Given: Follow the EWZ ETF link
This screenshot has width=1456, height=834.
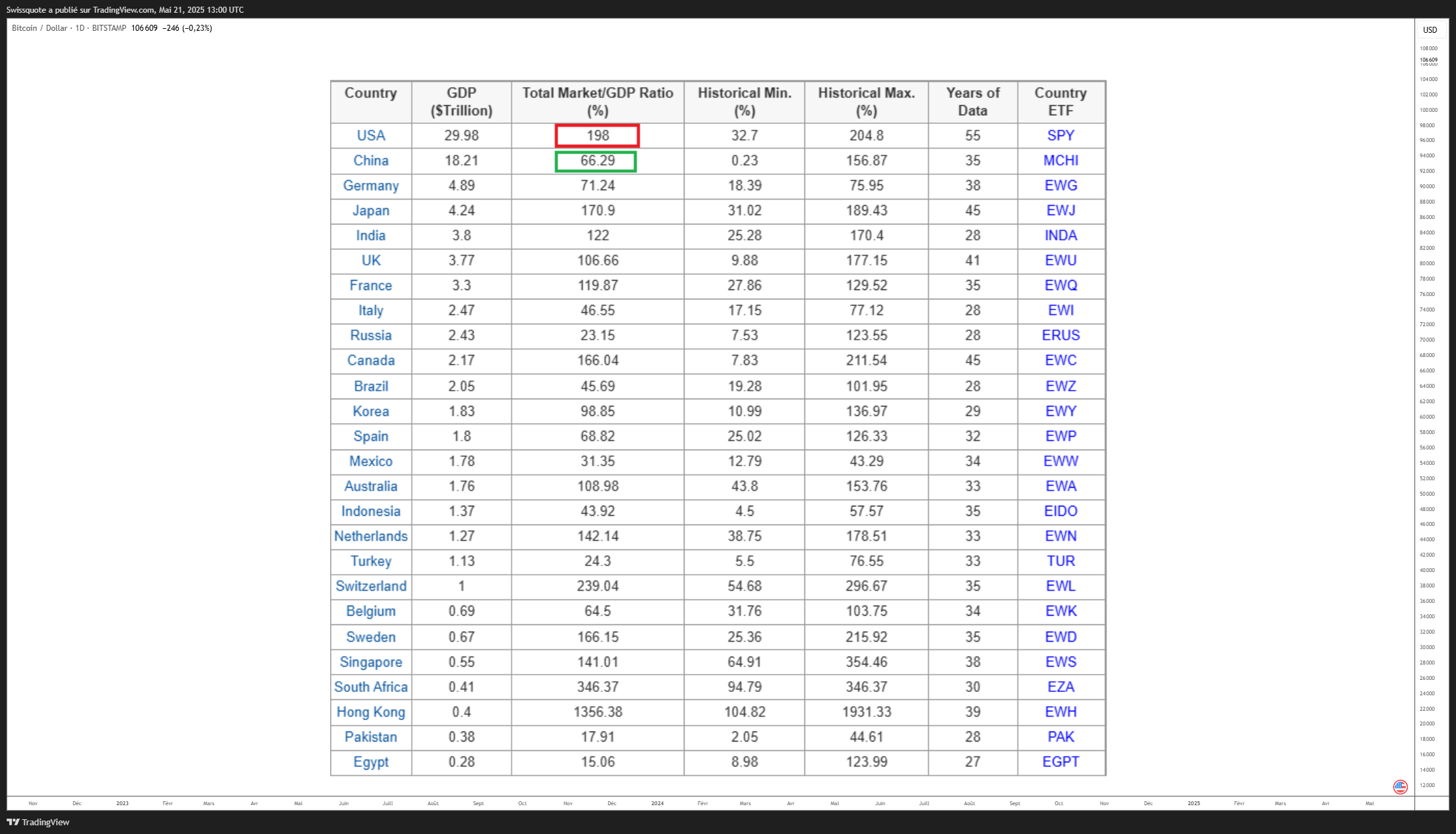Looking at the screenshot, I should tap(1061, 387).
